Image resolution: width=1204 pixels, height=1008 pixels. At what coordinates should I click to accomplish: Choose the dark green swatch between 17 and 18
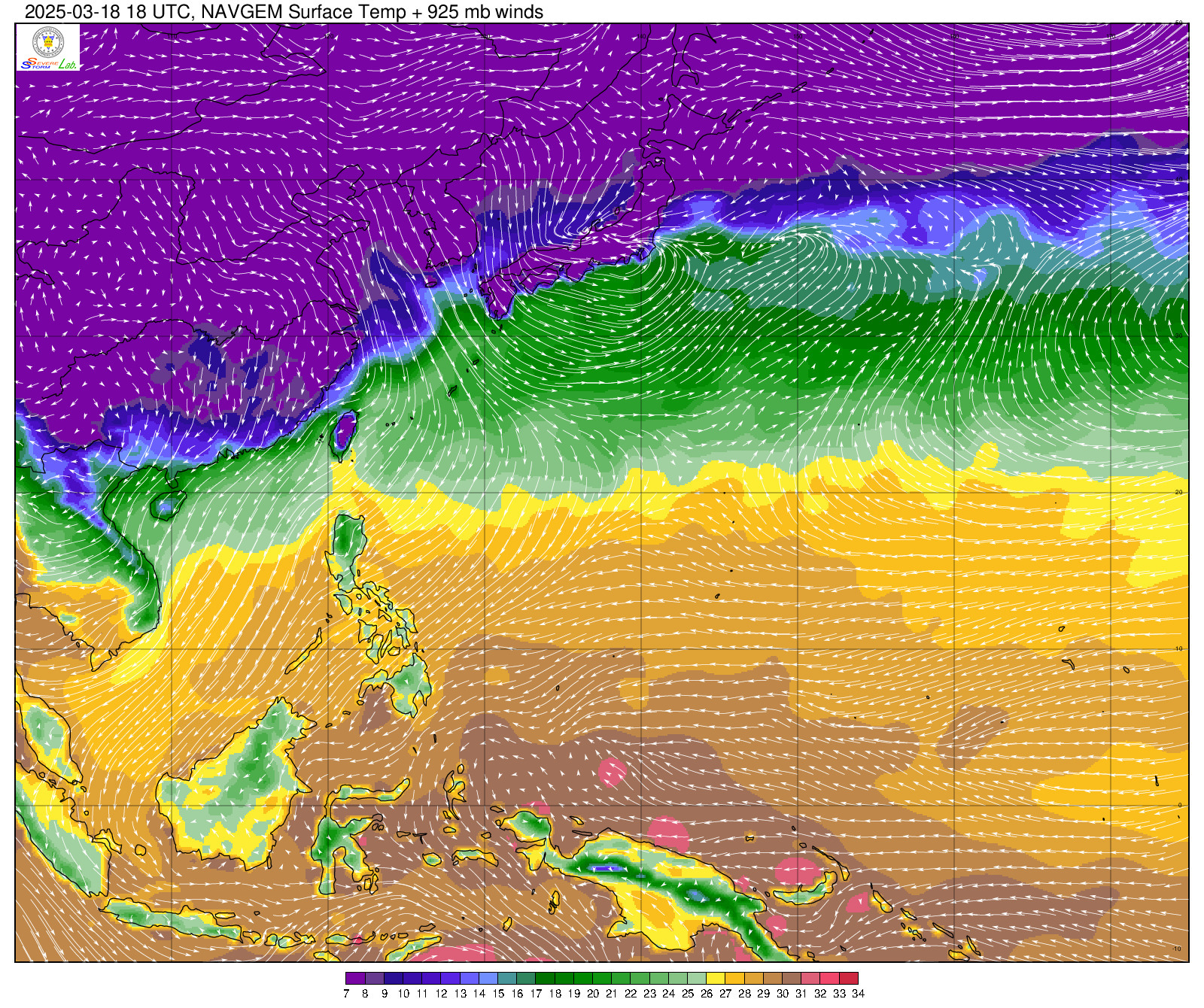[545, 978]
